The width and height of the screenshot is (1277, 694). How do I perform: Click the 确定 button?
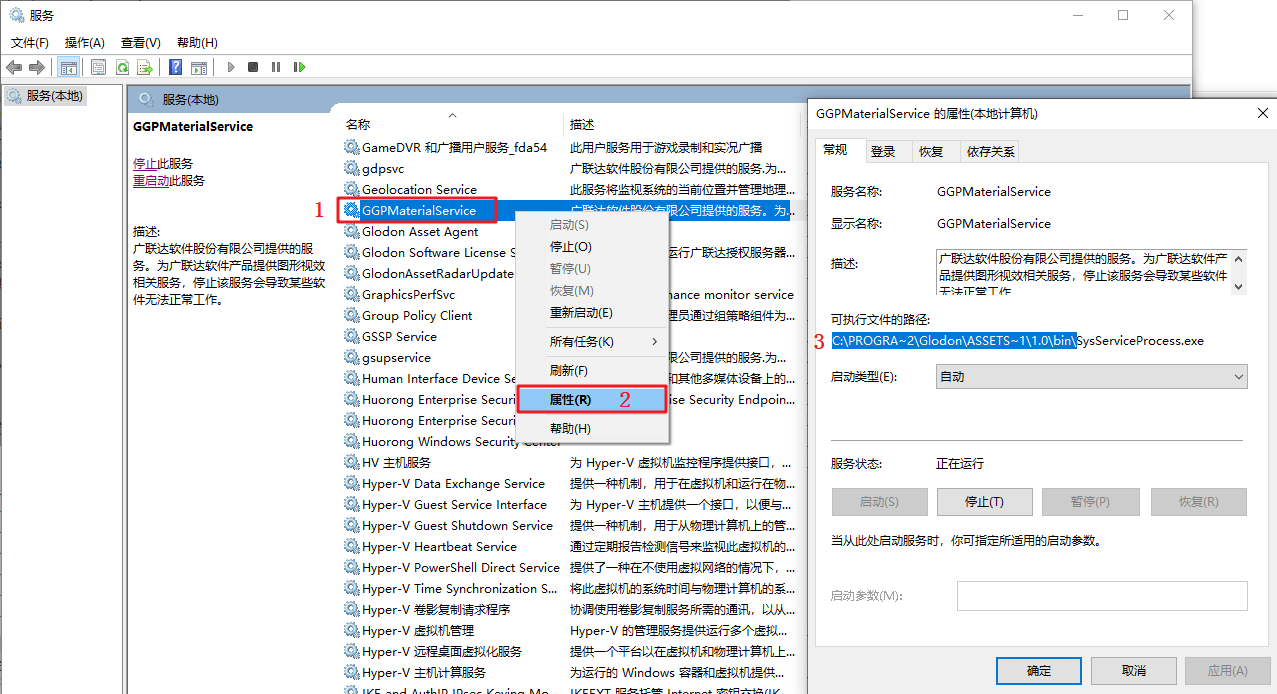(1039, 671)
